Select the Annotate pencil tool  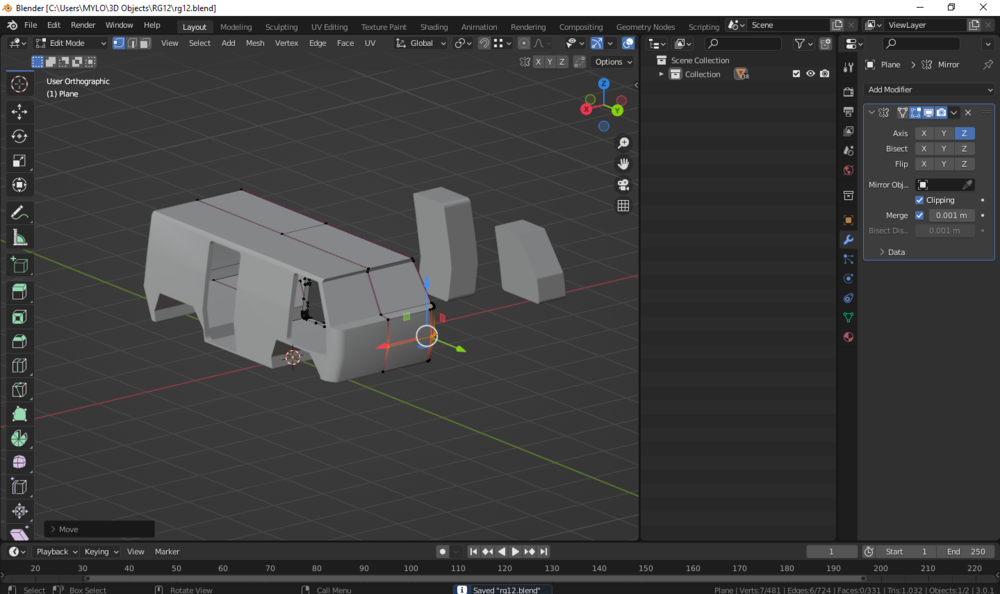click(19, 213)
